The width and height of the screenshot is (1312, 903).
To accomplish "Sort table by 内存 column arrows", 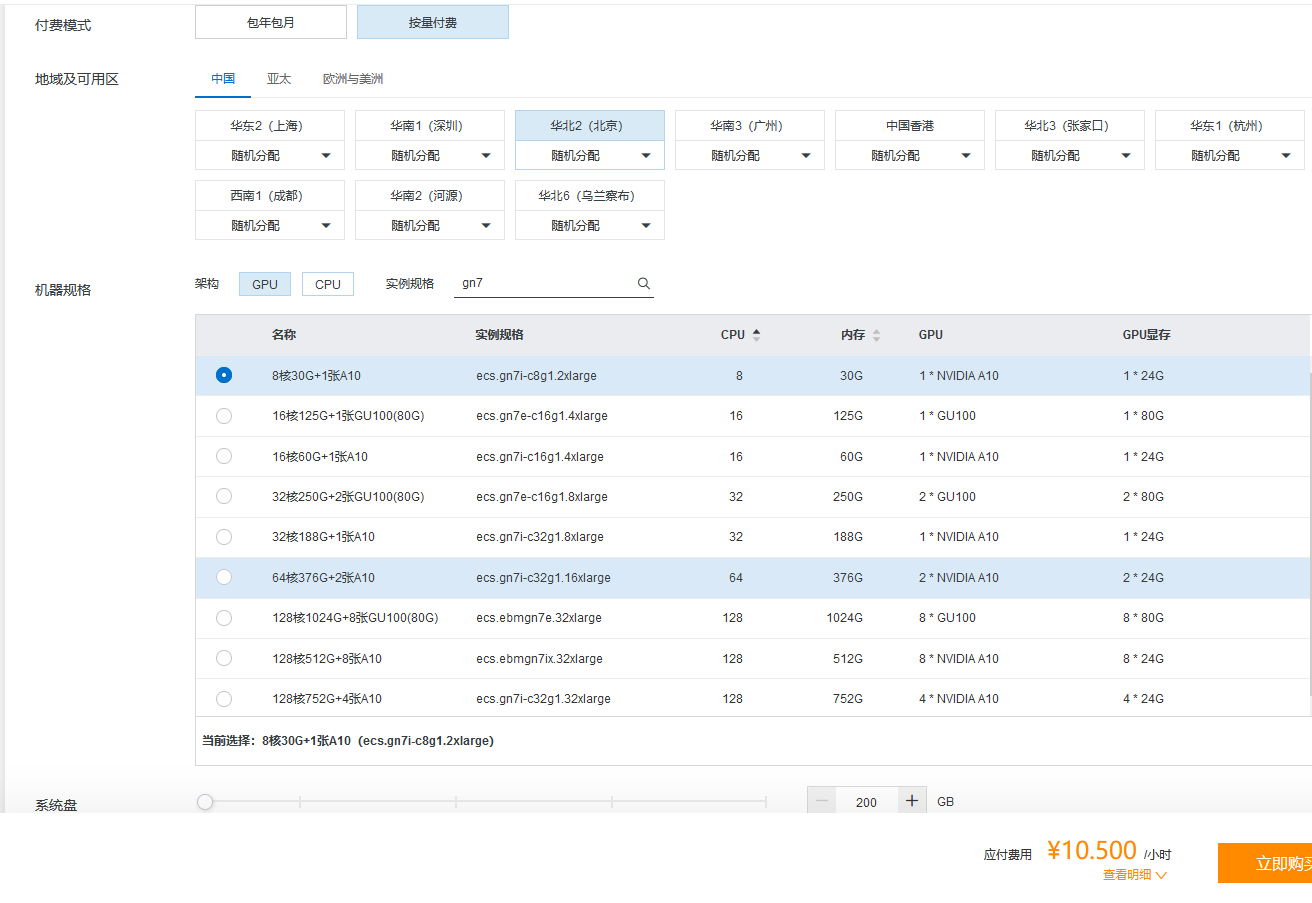I will (x=876, y=336).
